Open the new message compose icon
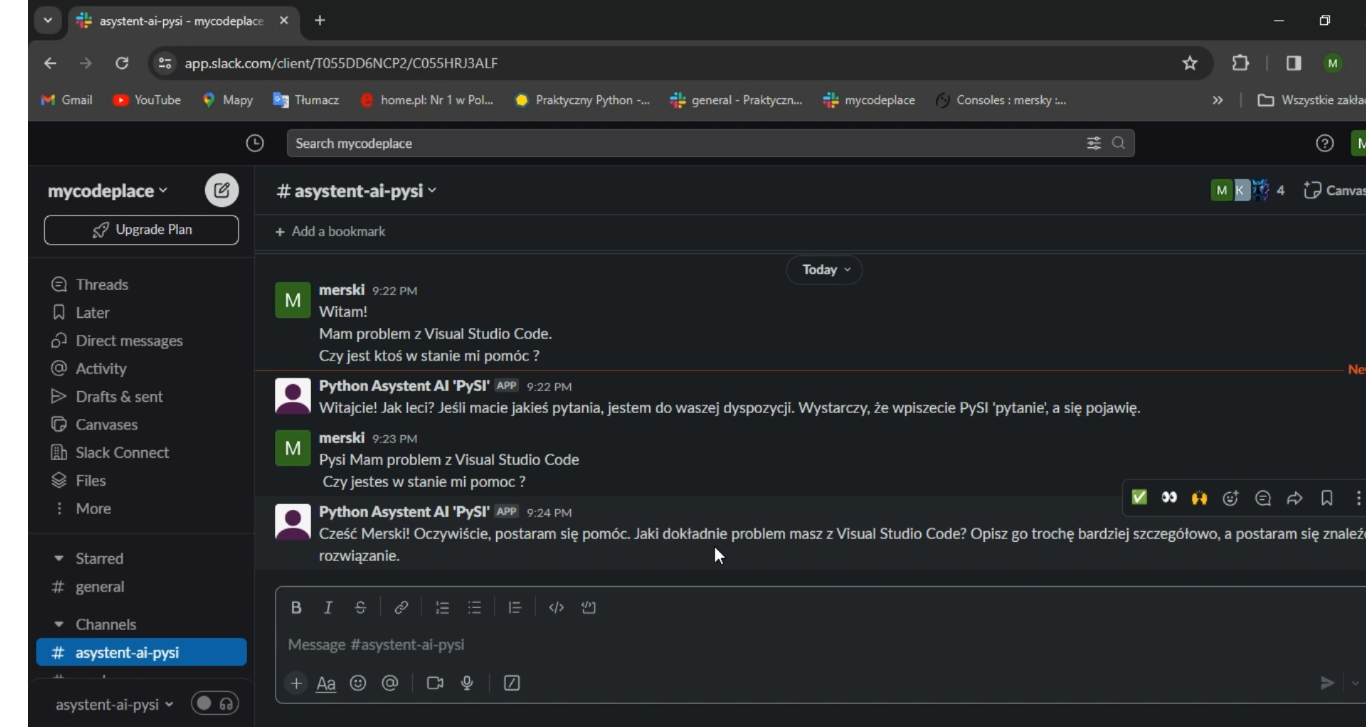 (222, 190)
